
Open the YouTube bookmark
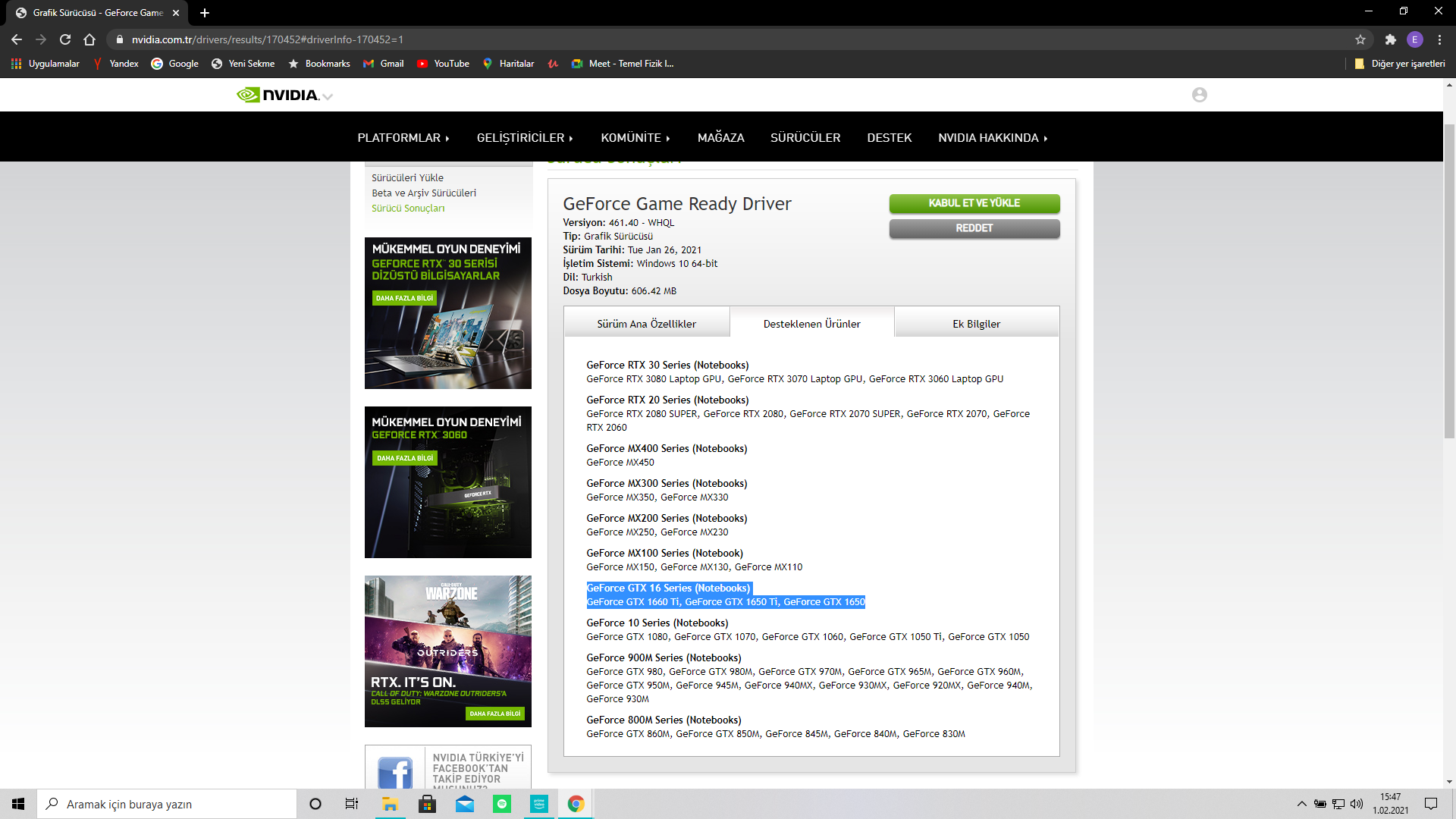(x=443, y=64)
